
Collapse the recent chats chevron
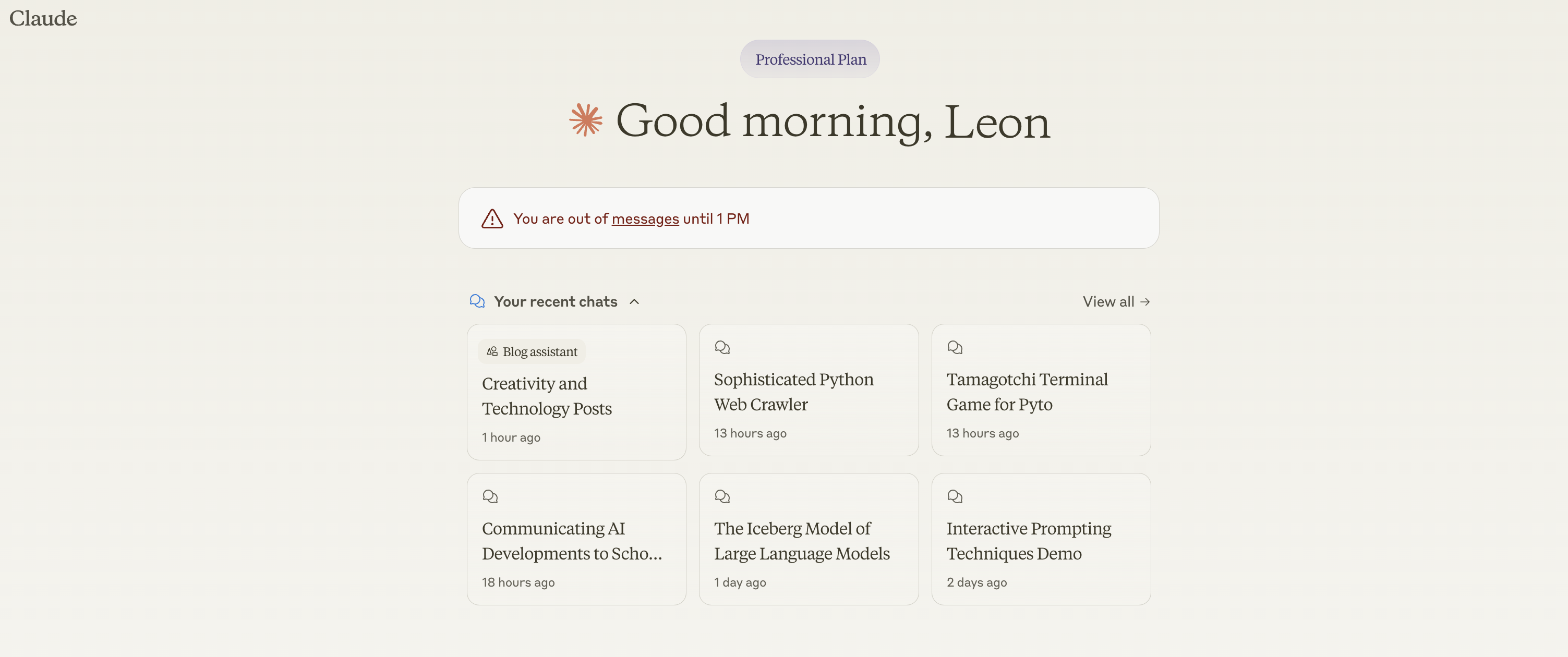point(634,302)
